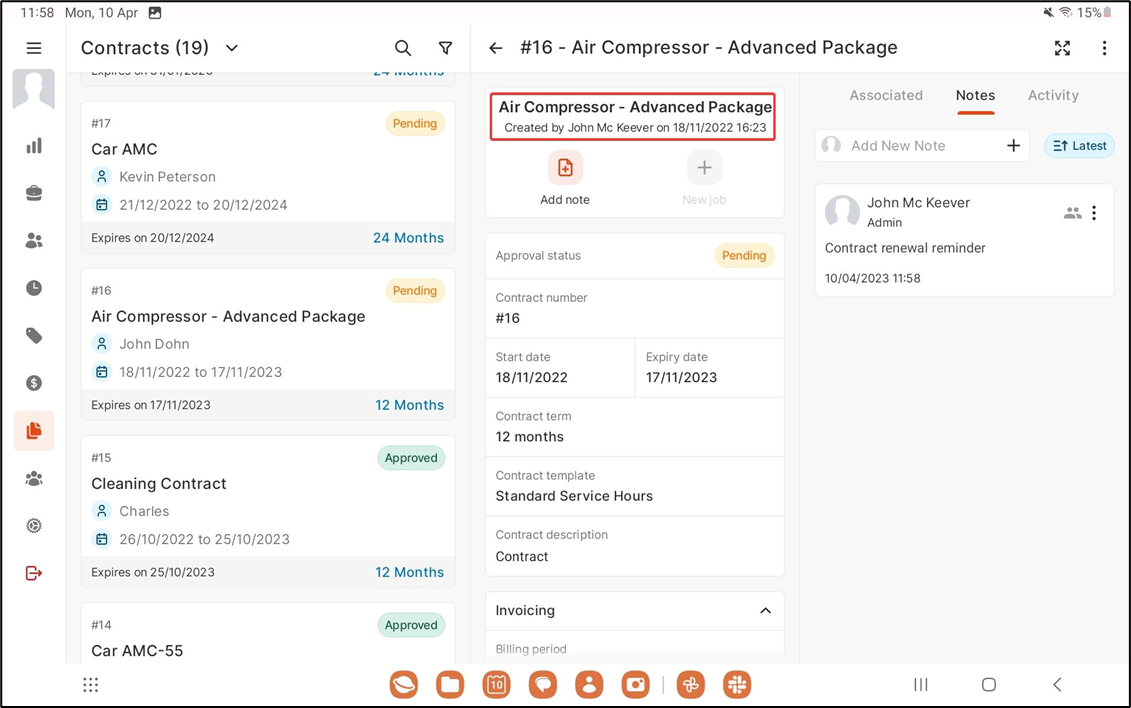
Task: Open the hamburger navigation menu
Action: 34,48
